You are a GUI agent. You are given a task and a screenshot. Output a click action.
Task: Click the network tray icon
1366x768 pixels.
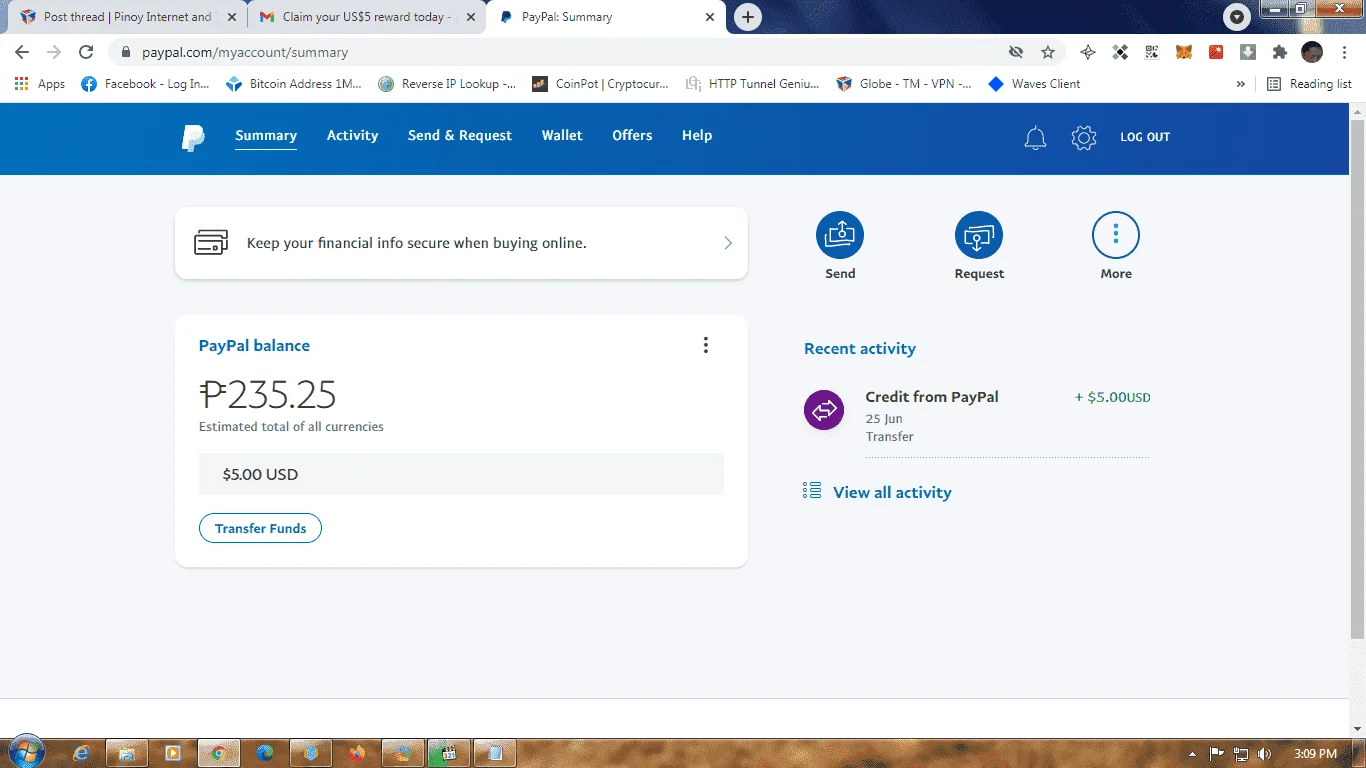pos(1241,754)
